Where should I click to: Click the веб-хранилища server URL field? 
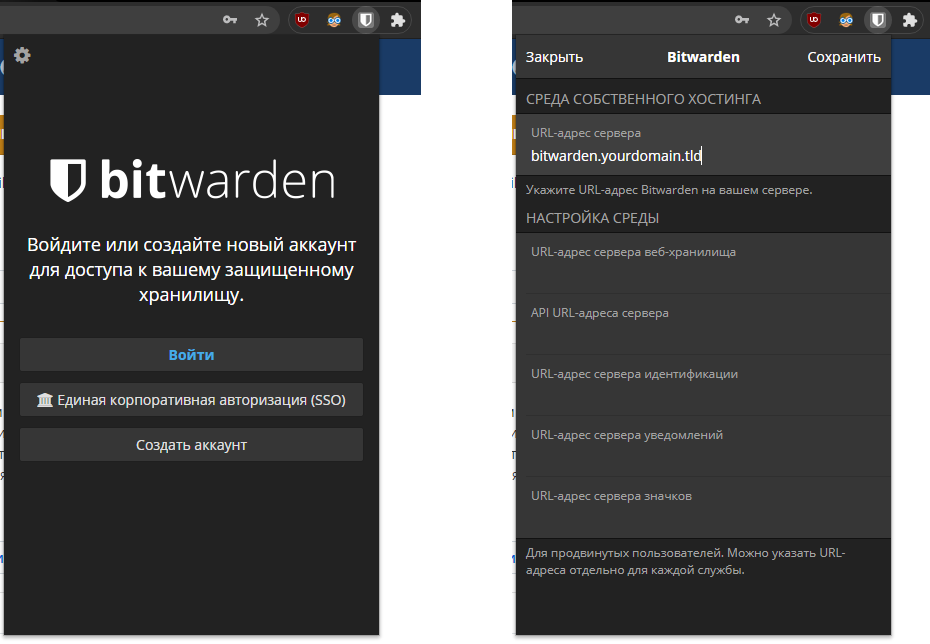(700, 263)
